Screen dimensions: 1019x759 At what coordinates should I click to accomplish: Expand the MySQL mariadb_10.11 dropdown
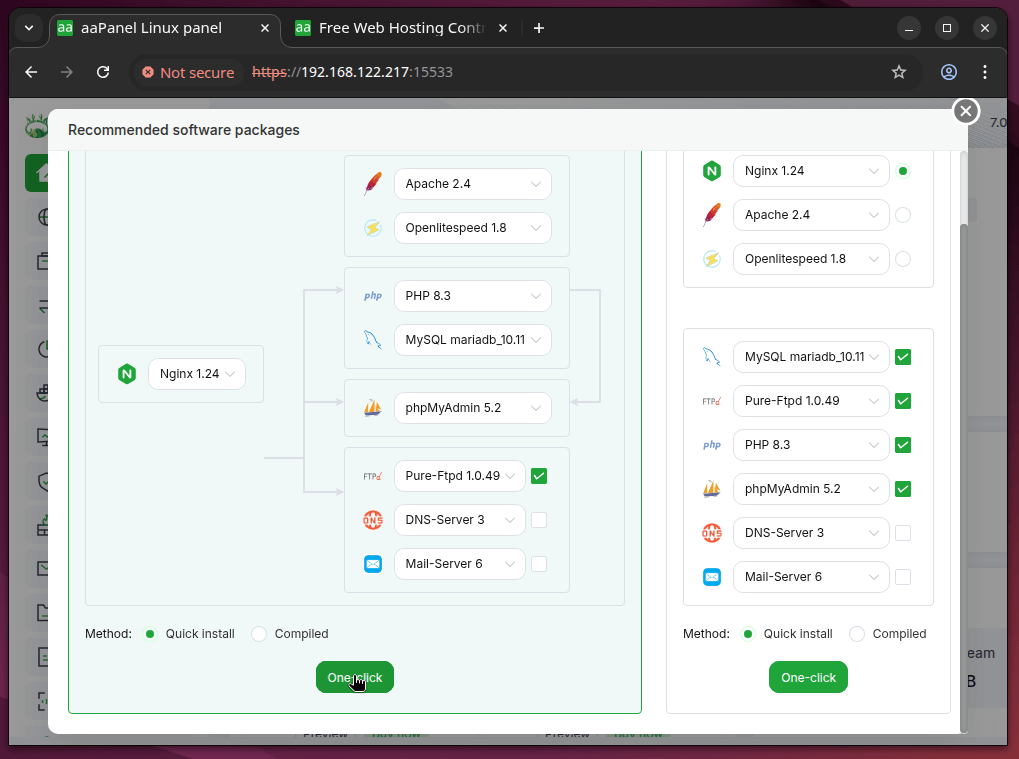472,340
